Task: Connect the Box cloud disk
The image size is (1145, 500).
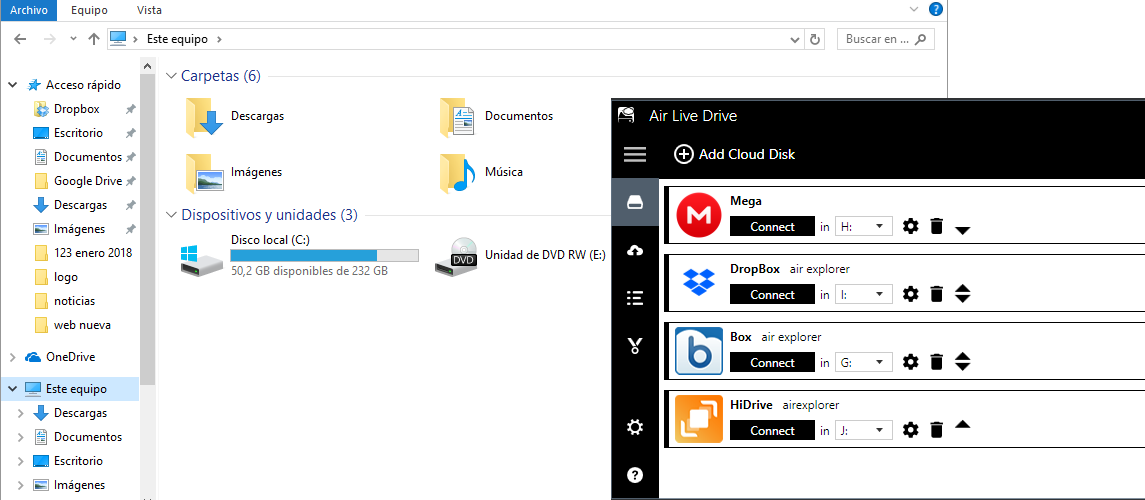Action: (x=772, y=362)
